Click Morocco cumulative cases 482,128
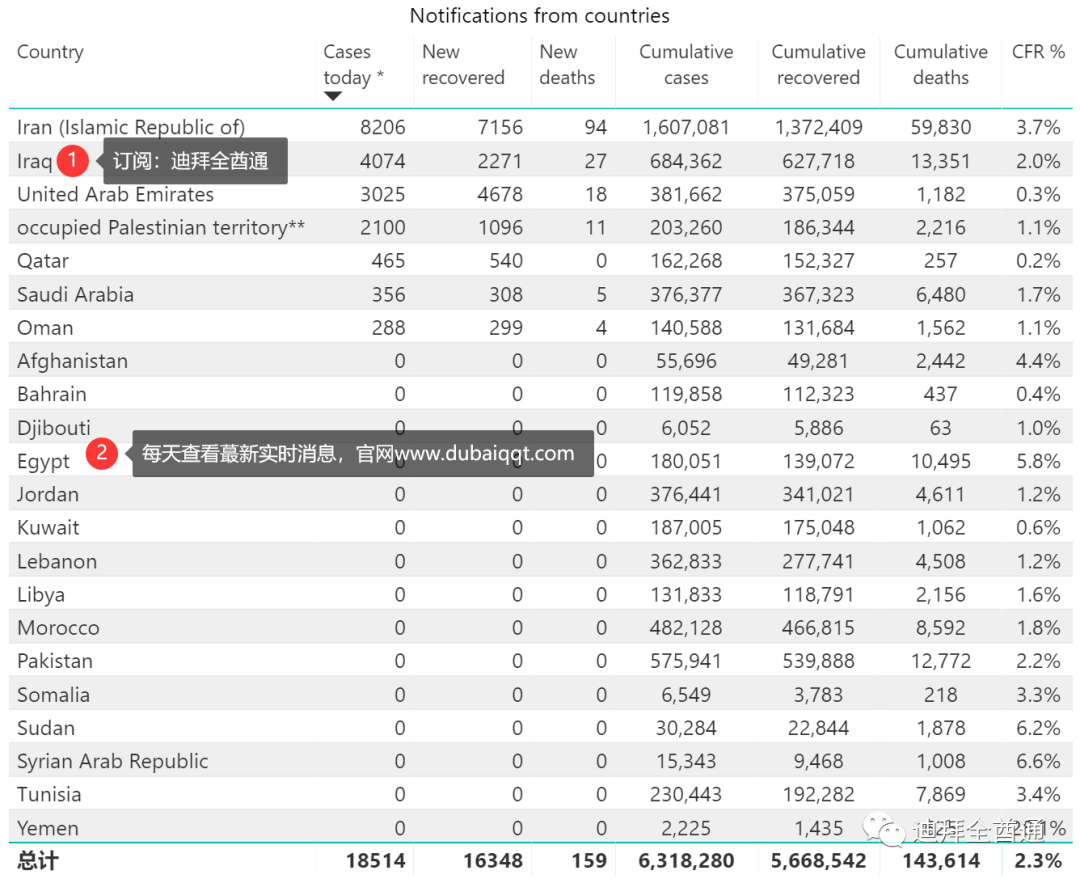 coord(686,628)
